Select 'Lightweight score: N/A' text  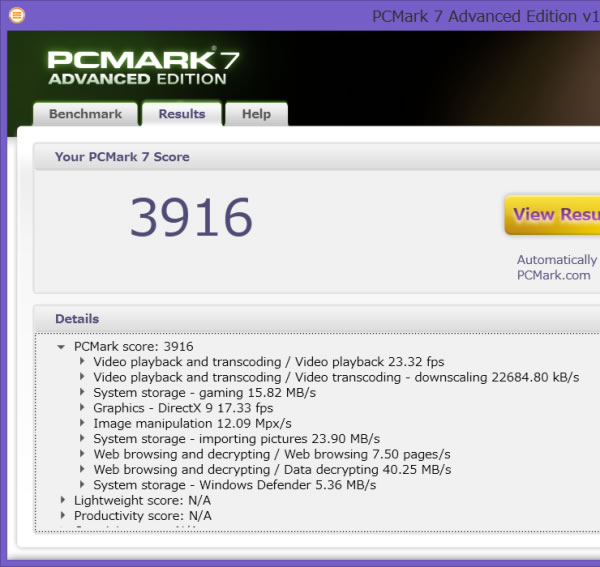[x=142, y=500]
